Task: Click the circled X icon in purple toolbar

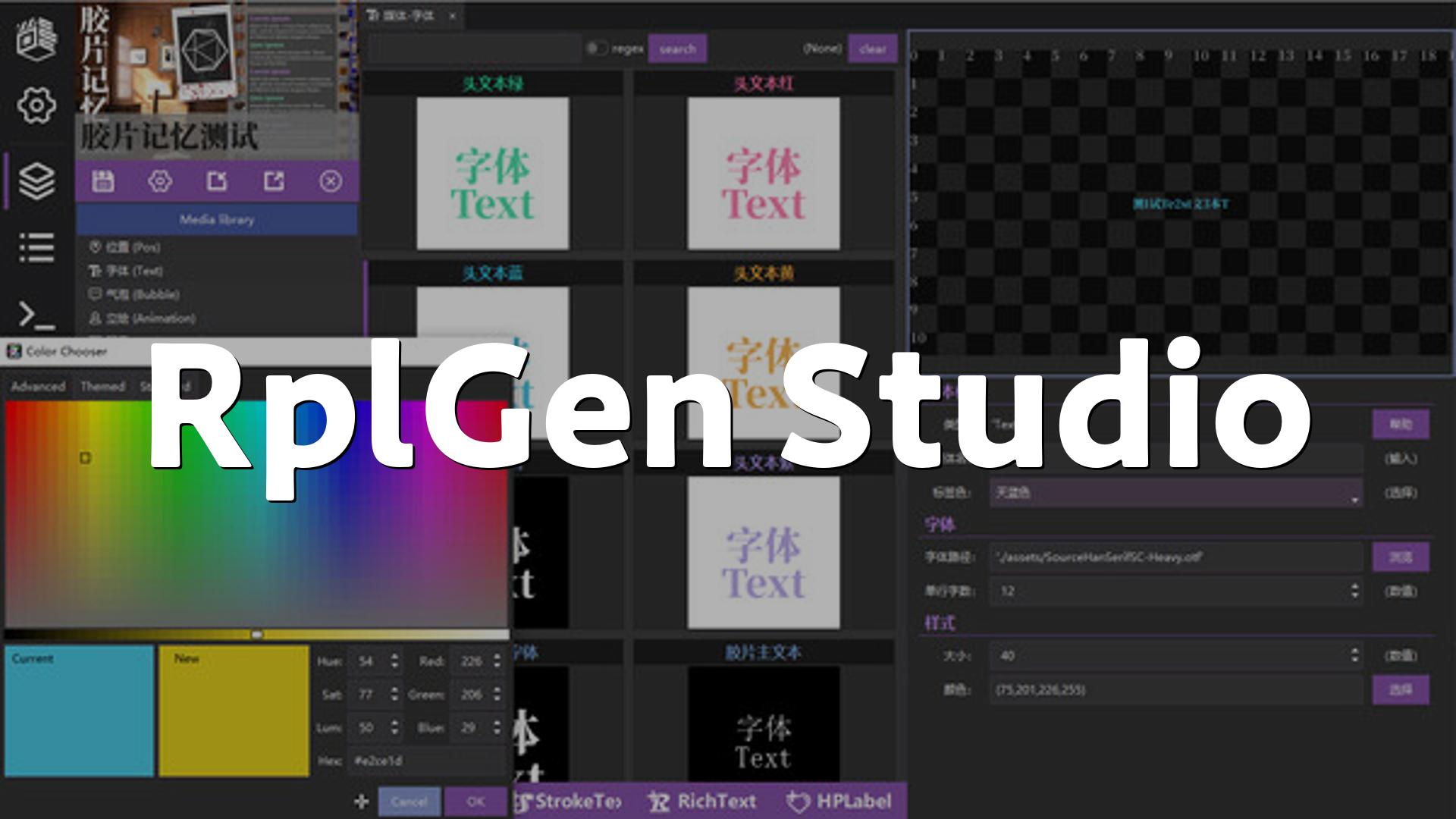Action: pos(331,181)
